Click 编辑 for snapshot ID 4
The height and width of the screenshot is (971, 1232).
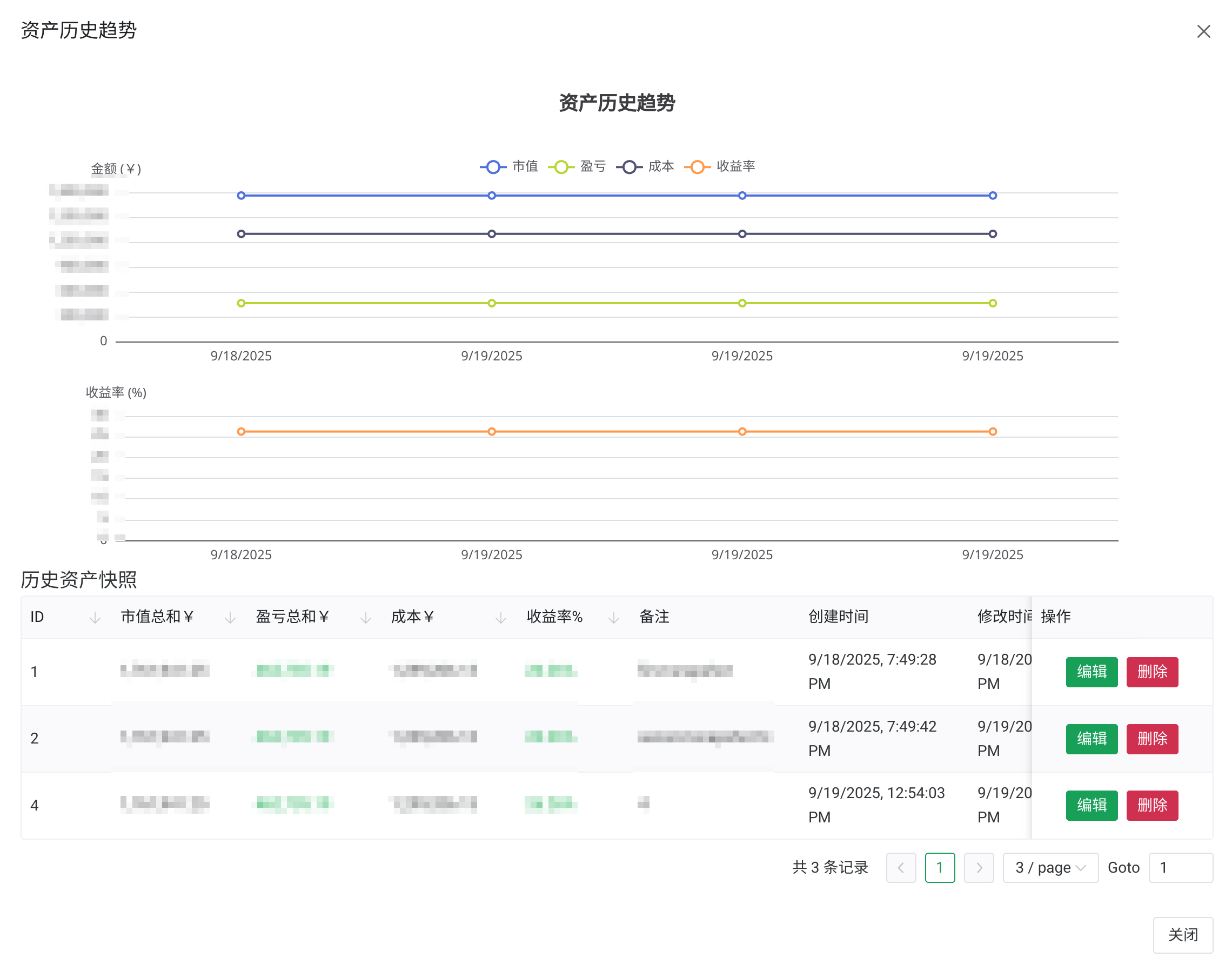(1091, 805)
